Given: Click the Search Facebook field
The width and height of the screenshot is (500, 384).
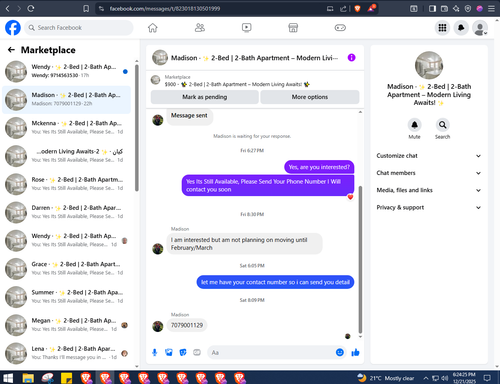Looking at the screenshot, I should coord(79,28).
